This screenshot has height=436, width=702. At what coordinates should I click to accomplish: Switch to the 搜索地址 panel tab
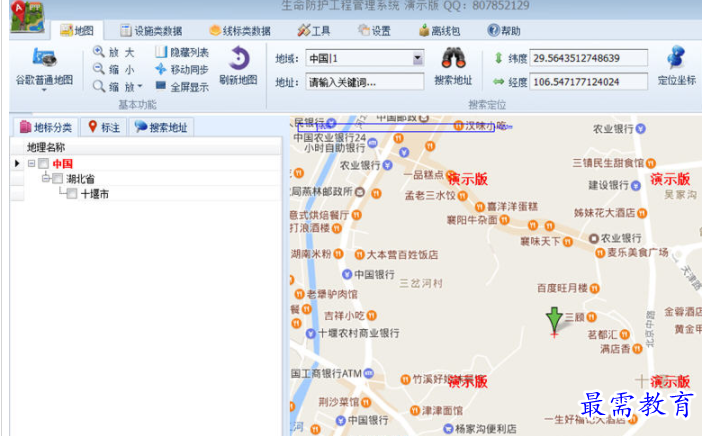161,128
